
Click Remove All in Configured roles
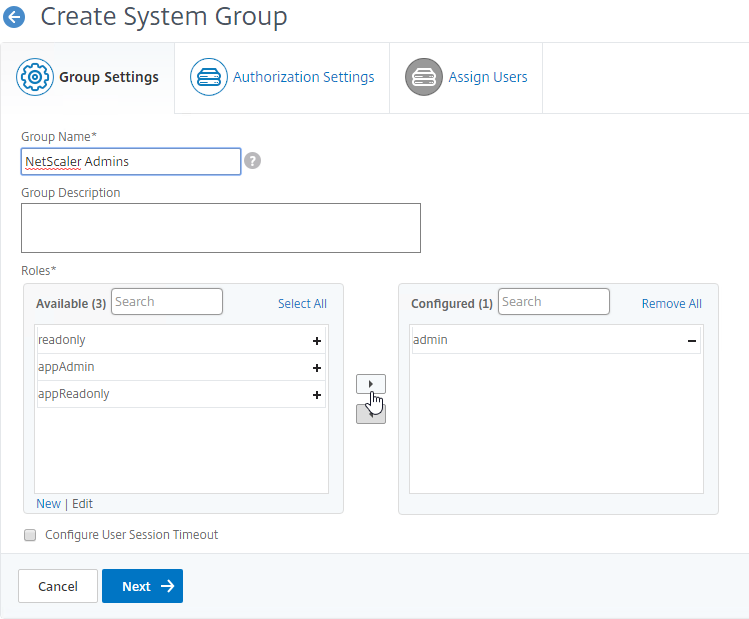[671, 304]
